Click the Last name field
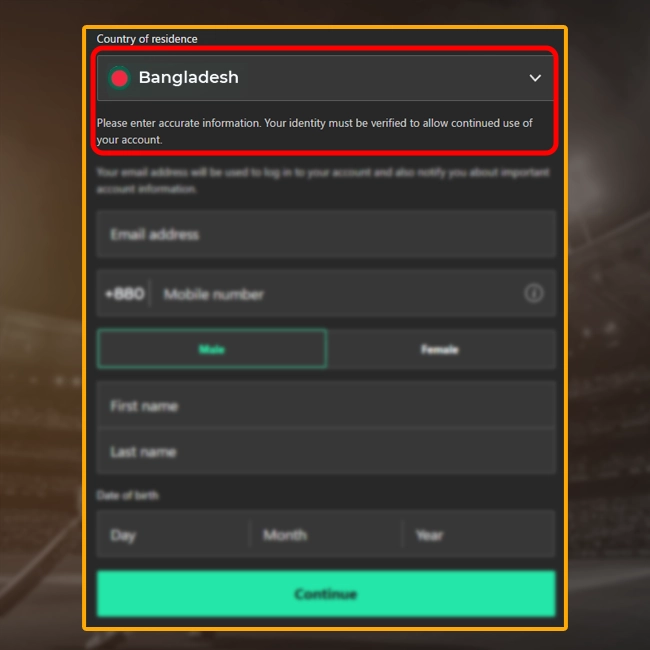The width and height of the screenshot is (650, 650). (x=326, y=451)
